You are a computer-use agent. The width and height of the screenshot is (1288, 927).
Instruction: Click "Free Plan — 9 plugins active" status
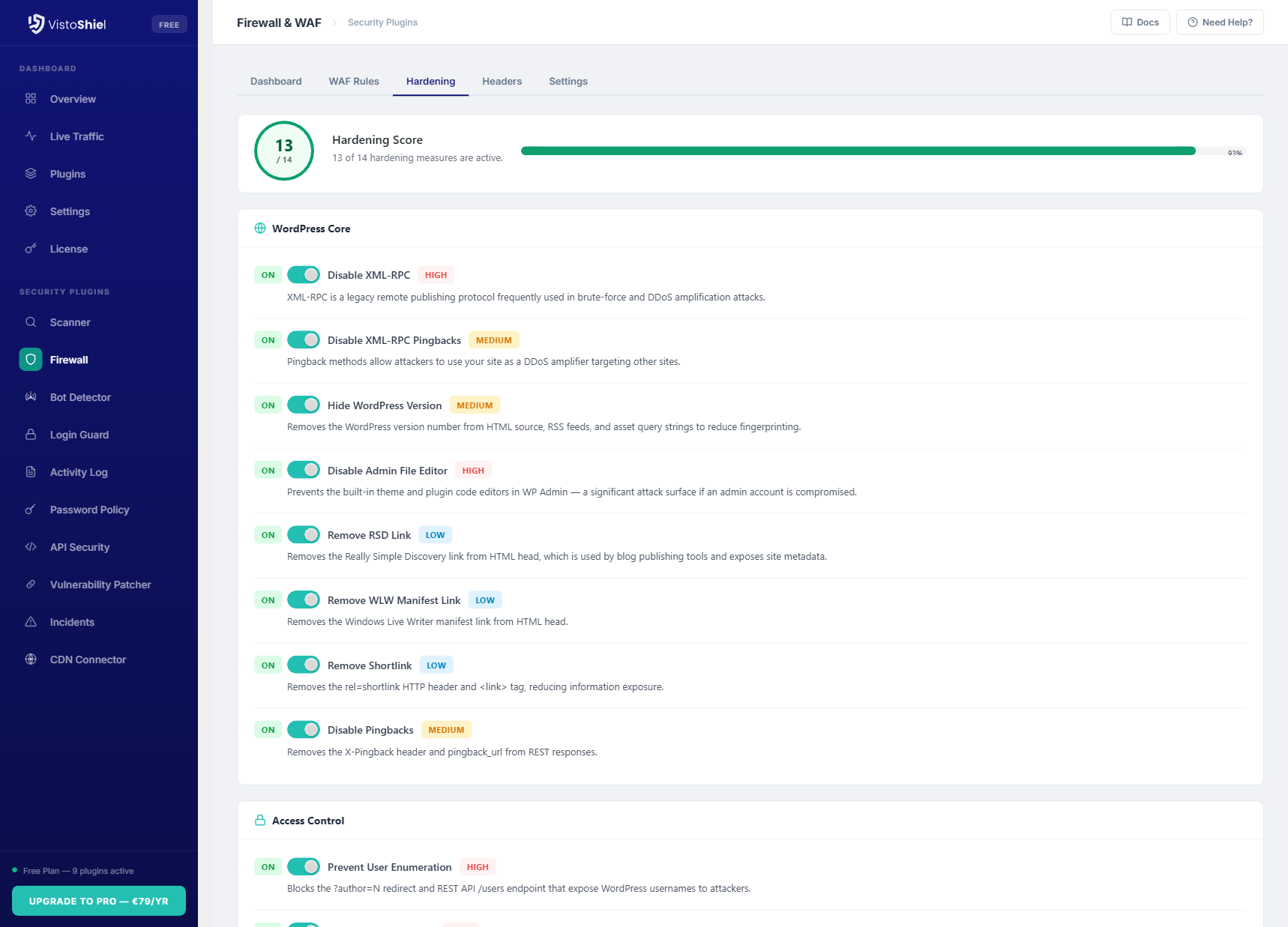(78, 871)
